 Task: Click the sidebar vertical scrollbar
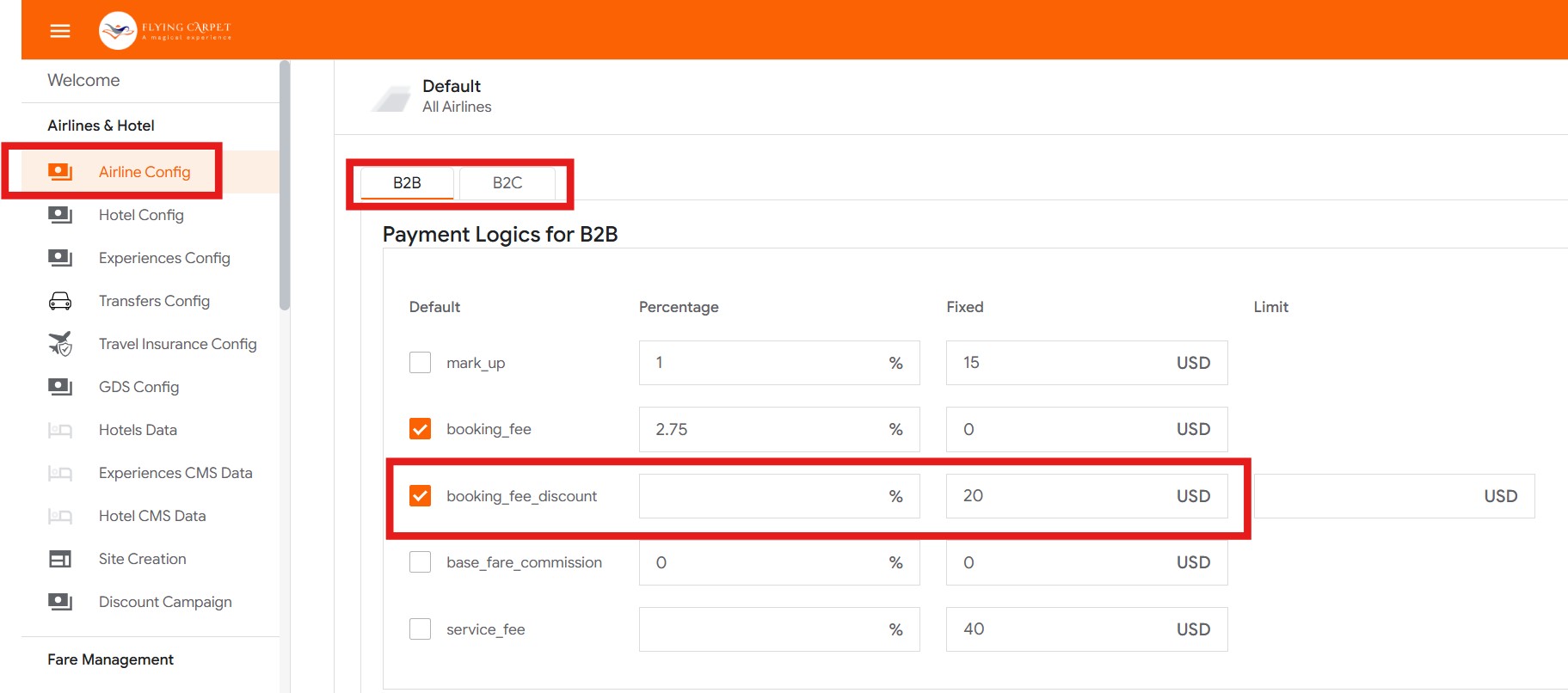coord(285,185)
